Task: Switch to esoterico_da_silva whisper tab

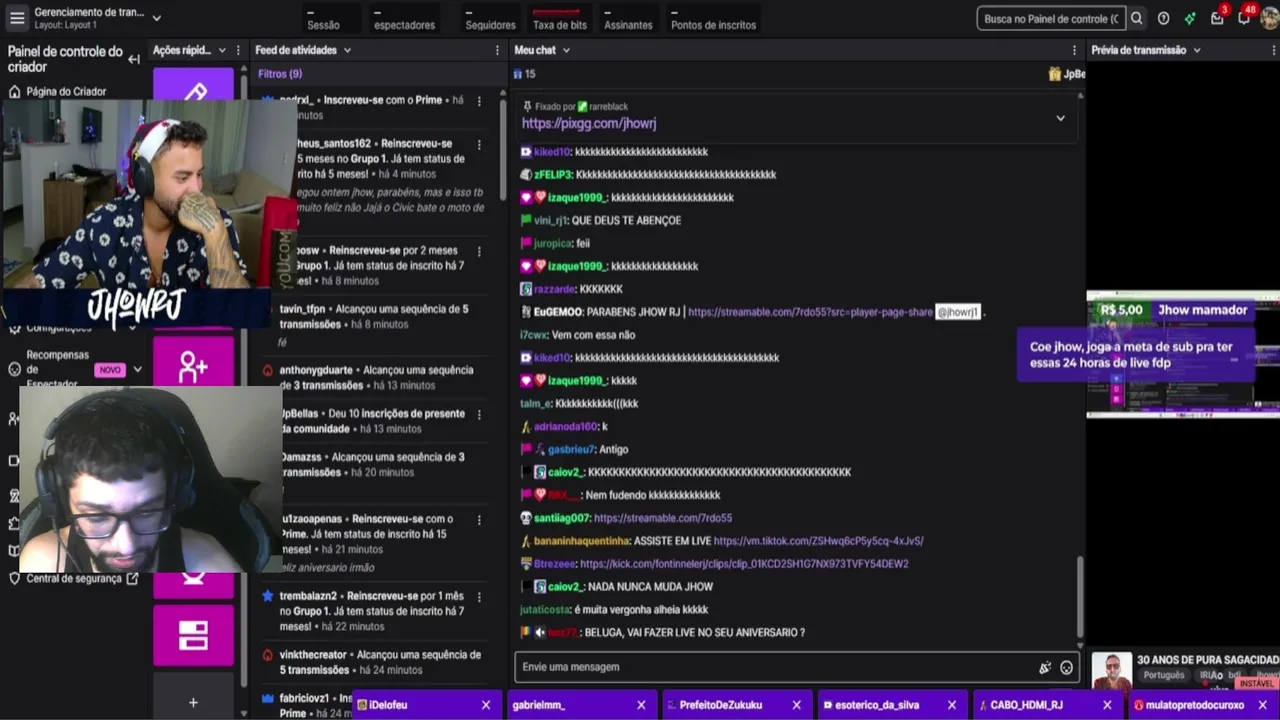Action: click(x=877, y=705)
